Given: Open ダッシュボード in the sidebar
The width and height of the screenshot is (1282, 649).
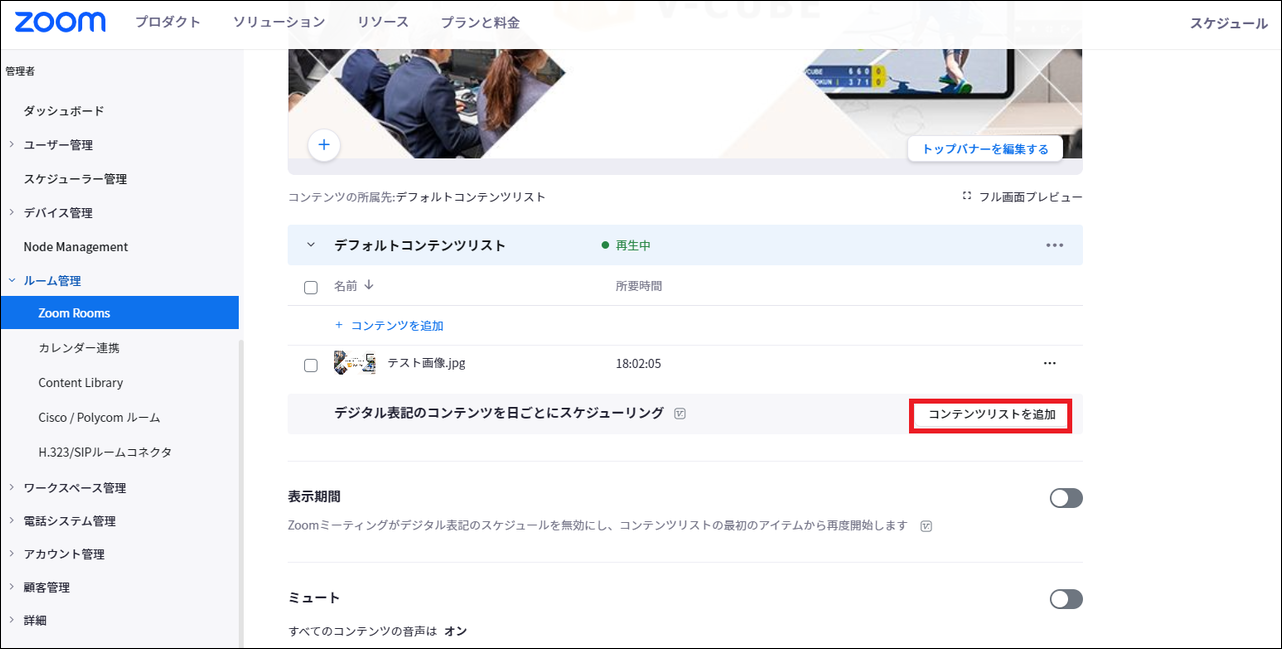Looking at the screenshot, I should 64,111.
